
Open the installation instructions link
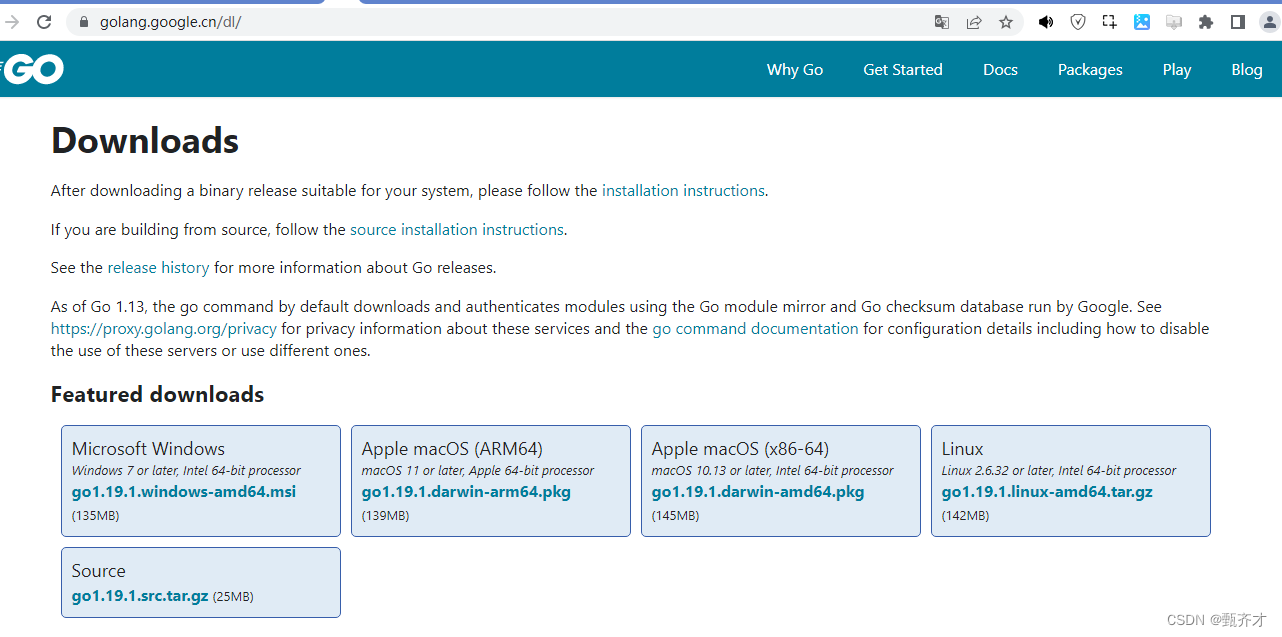[x=683, y=190]
